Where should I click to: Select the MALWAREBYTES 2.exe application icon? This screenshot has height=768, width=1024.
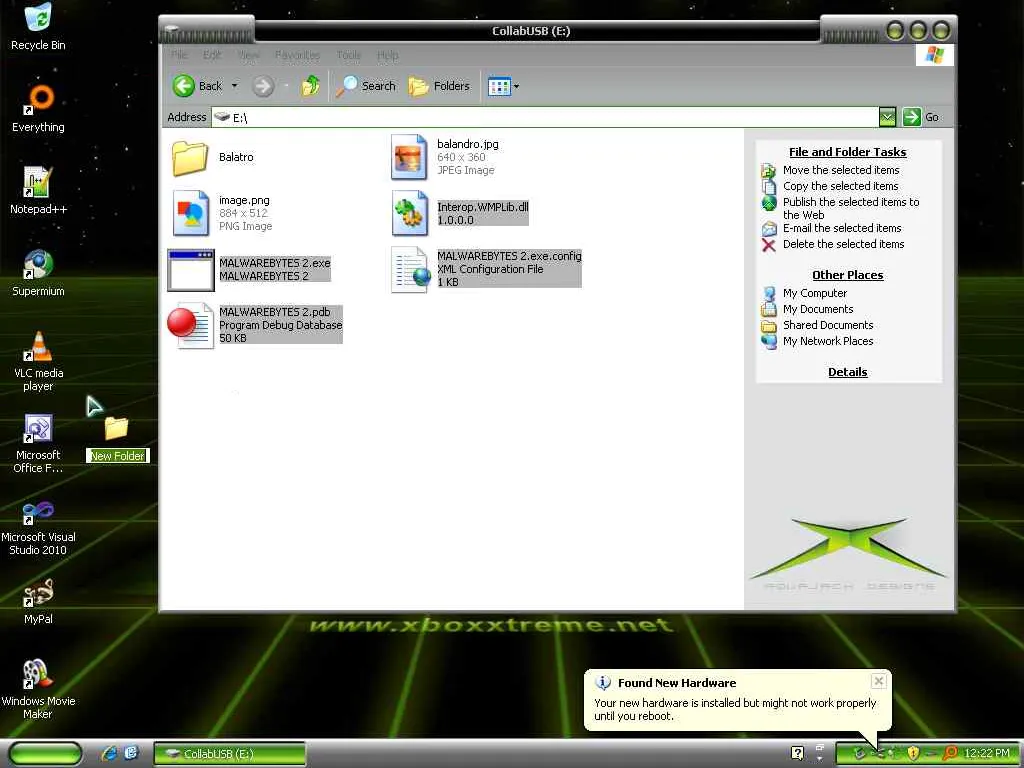191,269
